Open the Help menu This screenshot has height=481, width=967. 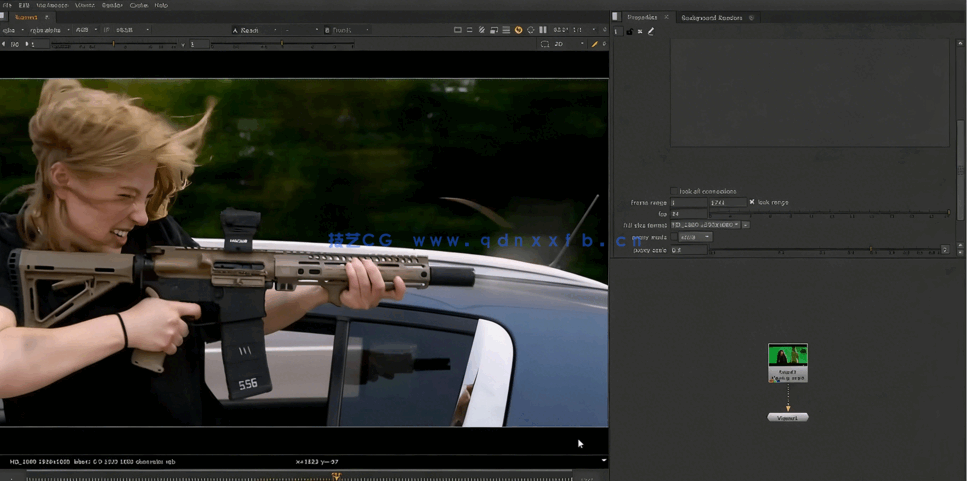pyautogui.click(x=161, y=5)
